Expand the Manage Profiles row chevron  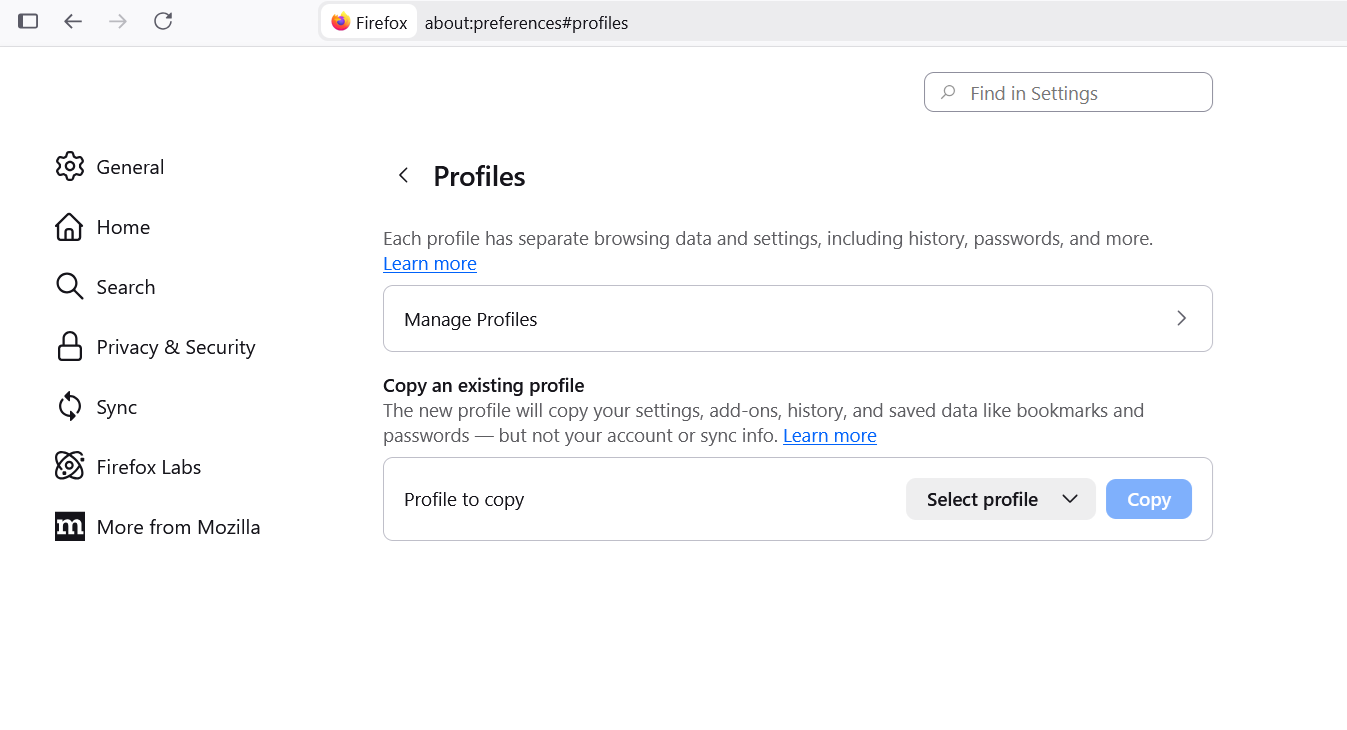[1181, 318]
